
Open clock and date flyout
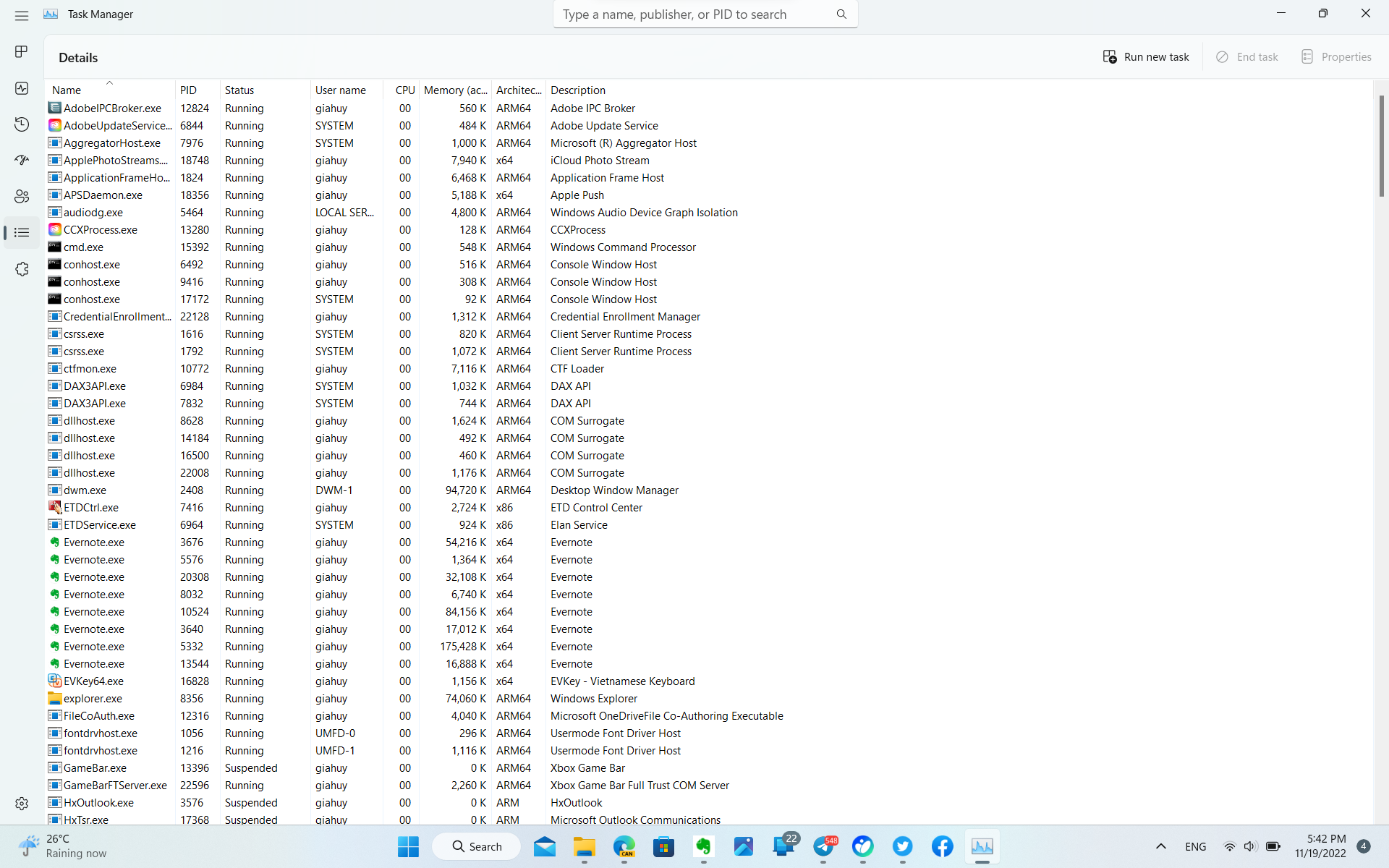coord(1321,846)
